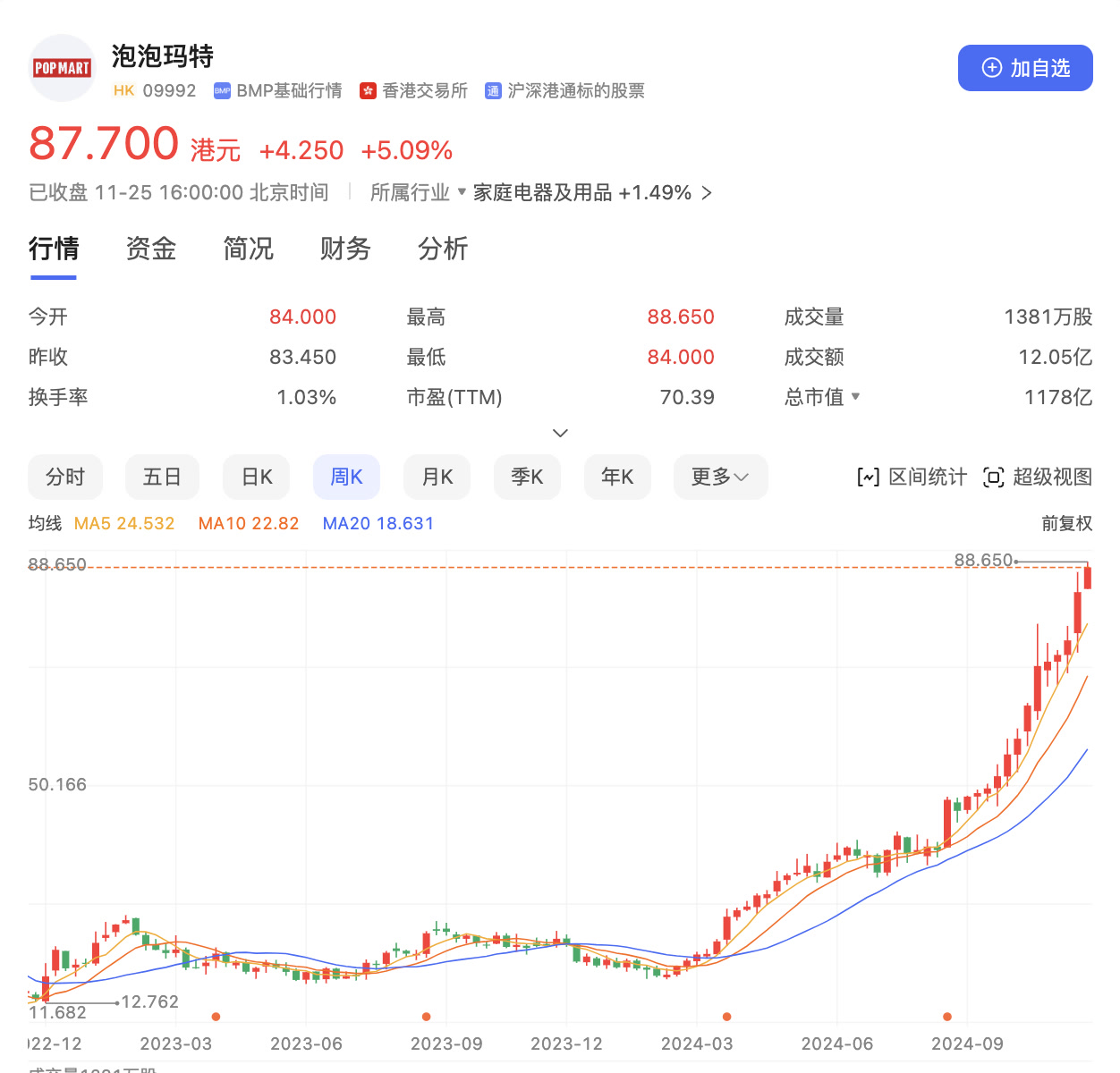The width and height of the screenshot is (1120, 1073).
Task: Click the arrow after the industry percentage
Action: [707, 193]
